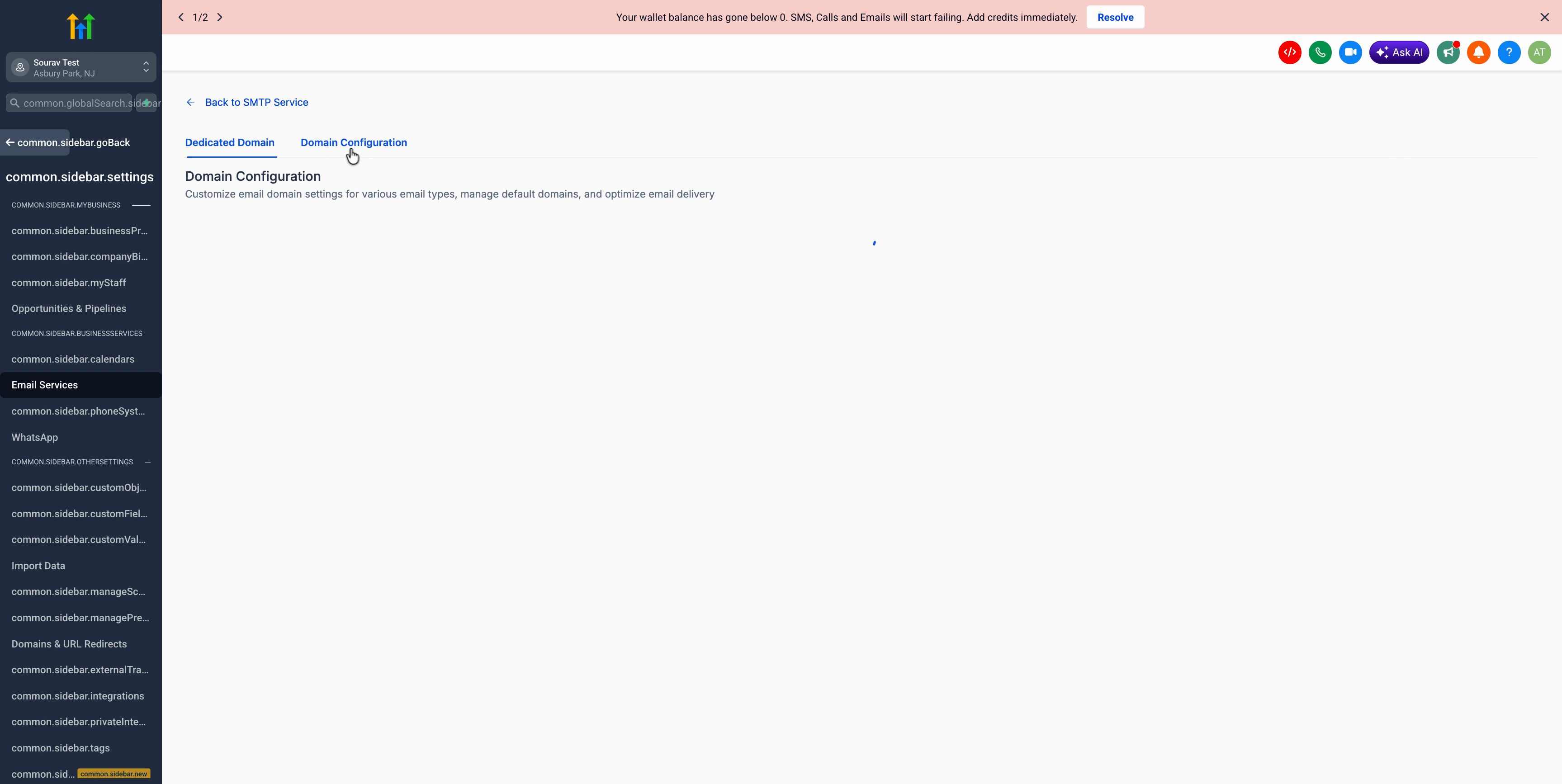Open the common.sidebar.externalTra... item
Screen dimensions: 1562x784
(x=80, y=670)
